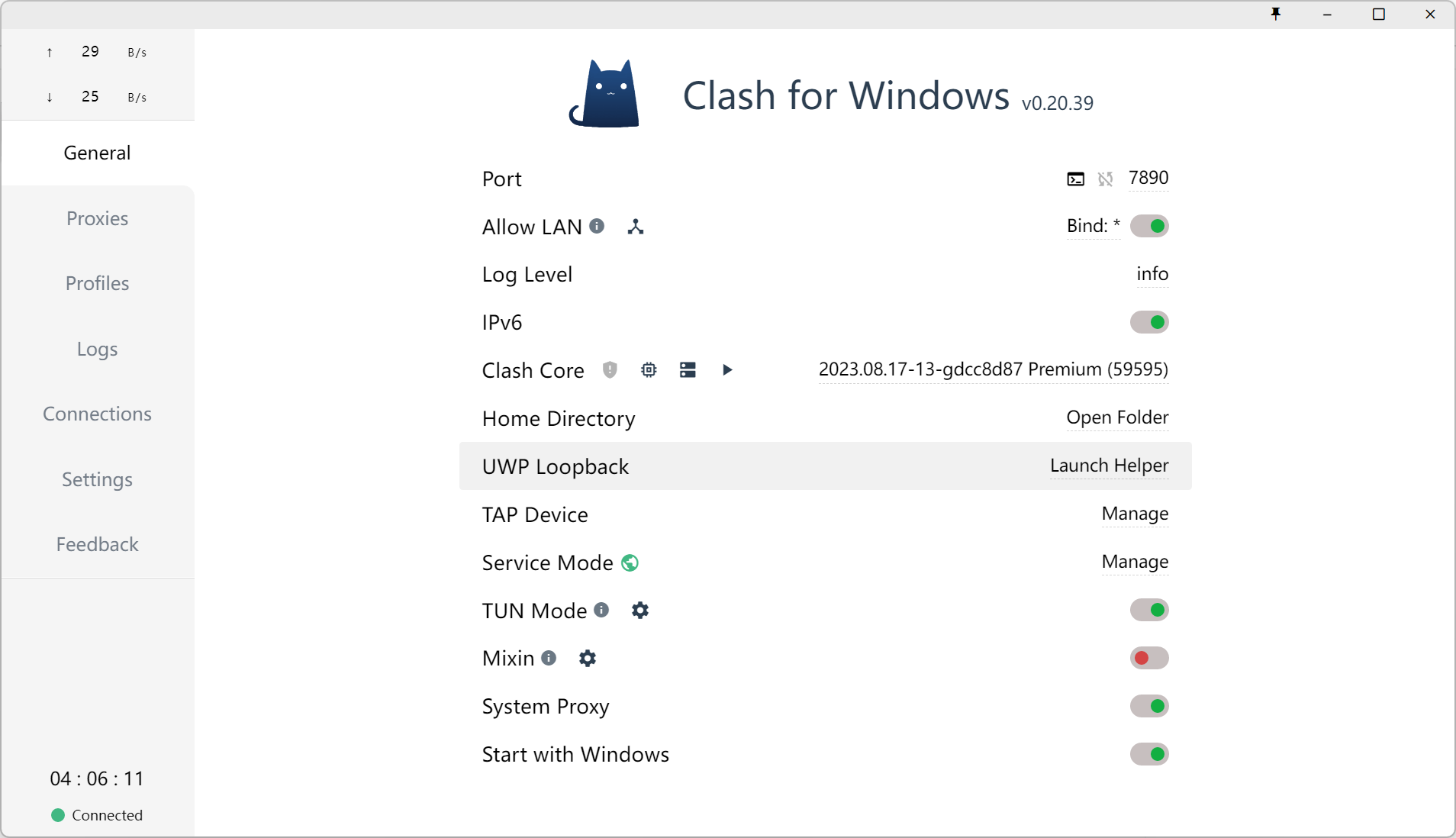Click the port number 7890 field
1456x838 pixels.
[x=1148, y=178]
